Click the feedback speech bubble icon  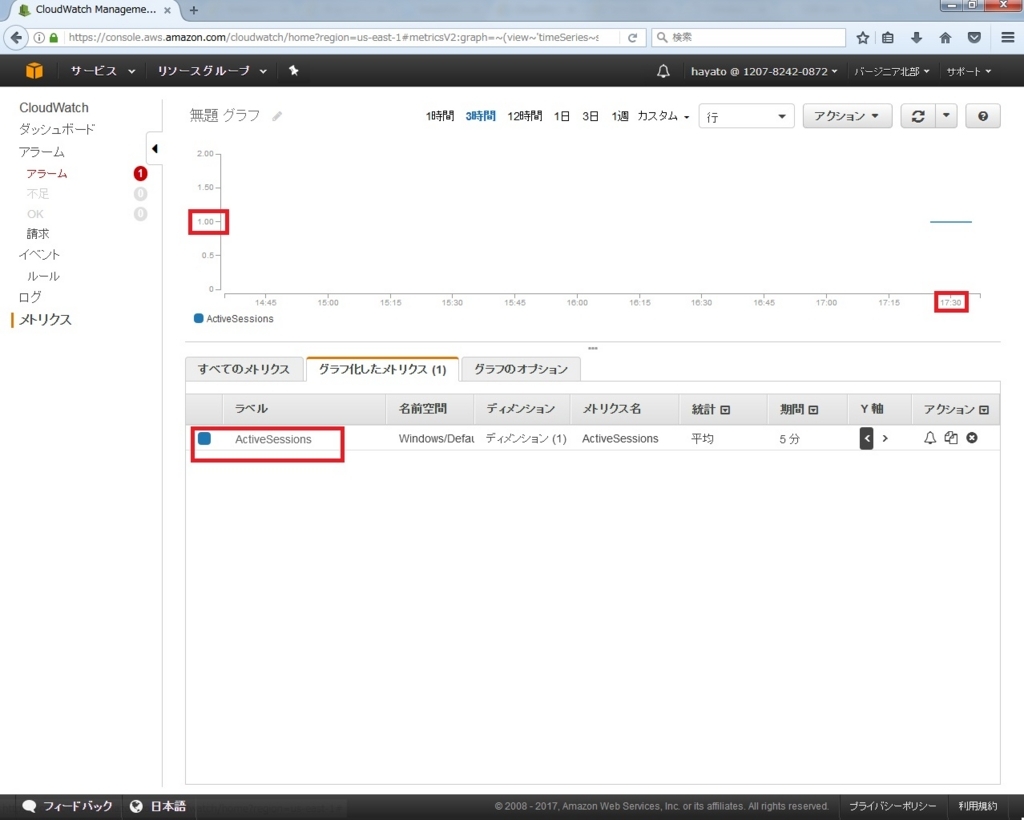click(29, 806)
